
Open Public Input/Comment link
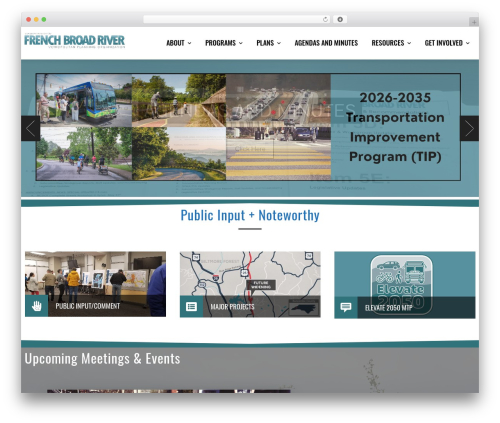click(x=88, y=306)
